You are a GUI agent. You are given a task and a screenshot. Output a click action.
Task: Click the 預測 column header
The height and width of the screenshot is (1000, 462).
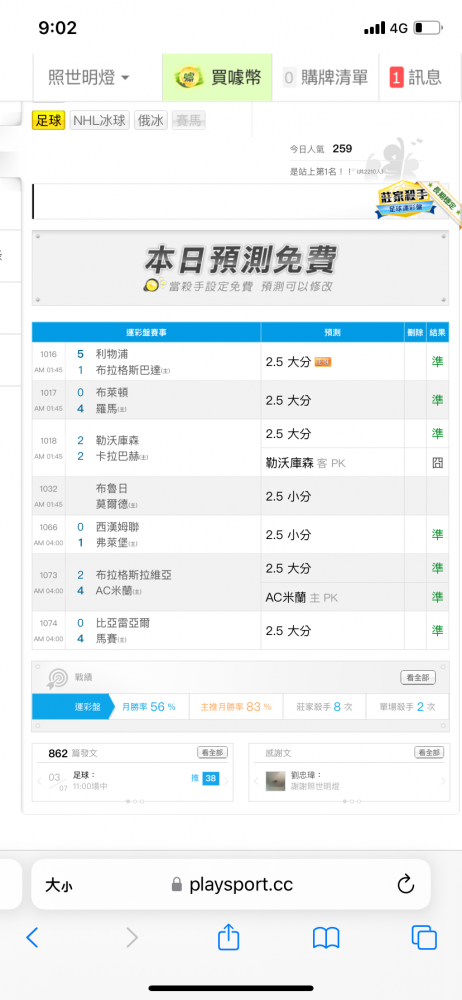332,332
